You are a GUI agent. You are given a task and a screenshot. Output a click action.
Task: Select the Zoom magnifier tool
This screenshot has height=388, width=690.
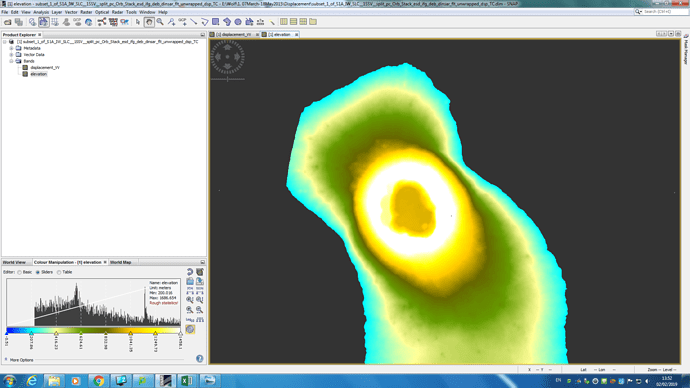tap(160, 22)
